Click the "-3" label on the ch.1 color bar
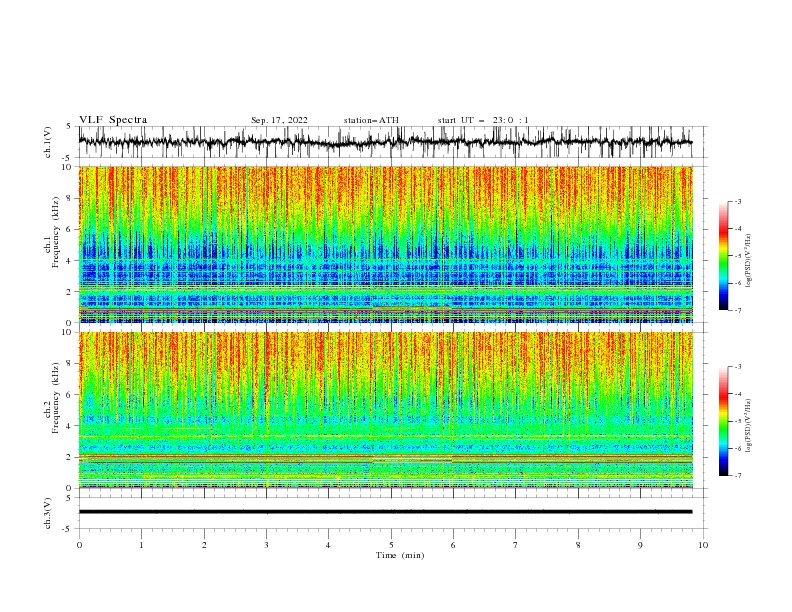 pos(738,201)
